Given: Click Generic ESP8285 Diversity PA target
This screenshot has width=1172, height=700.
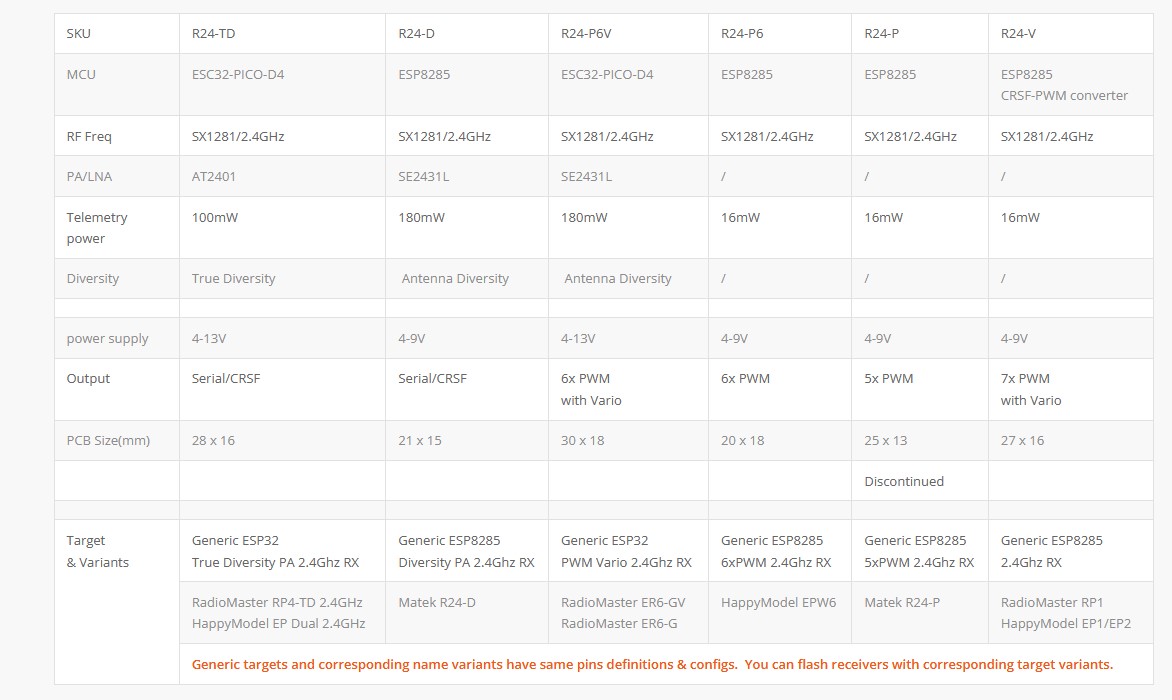Looking at the screenshot, I should (466, 551).
